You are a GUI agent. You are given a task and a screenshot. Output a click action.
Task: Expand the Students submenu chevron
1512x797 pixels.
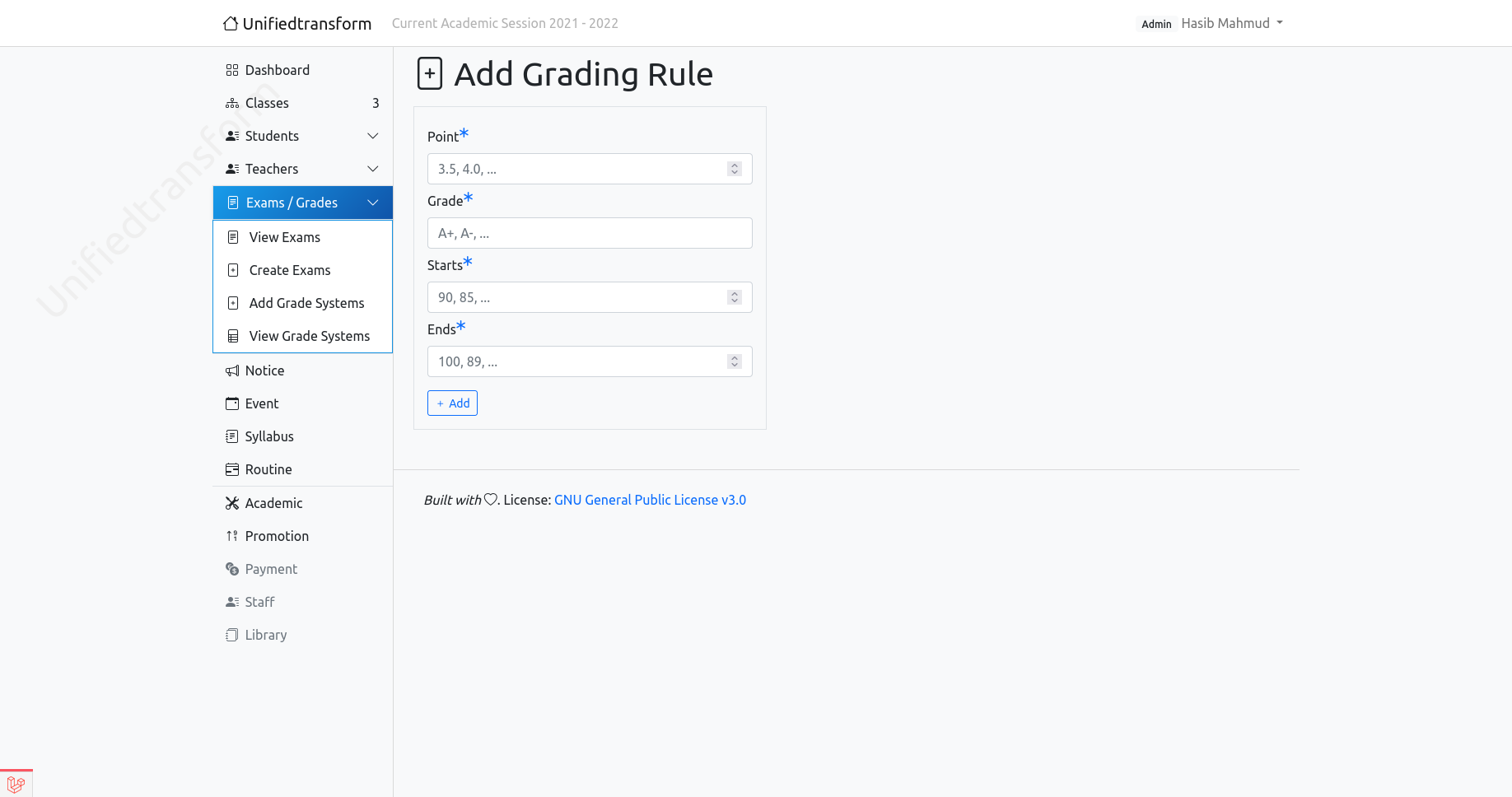point(373,136)
